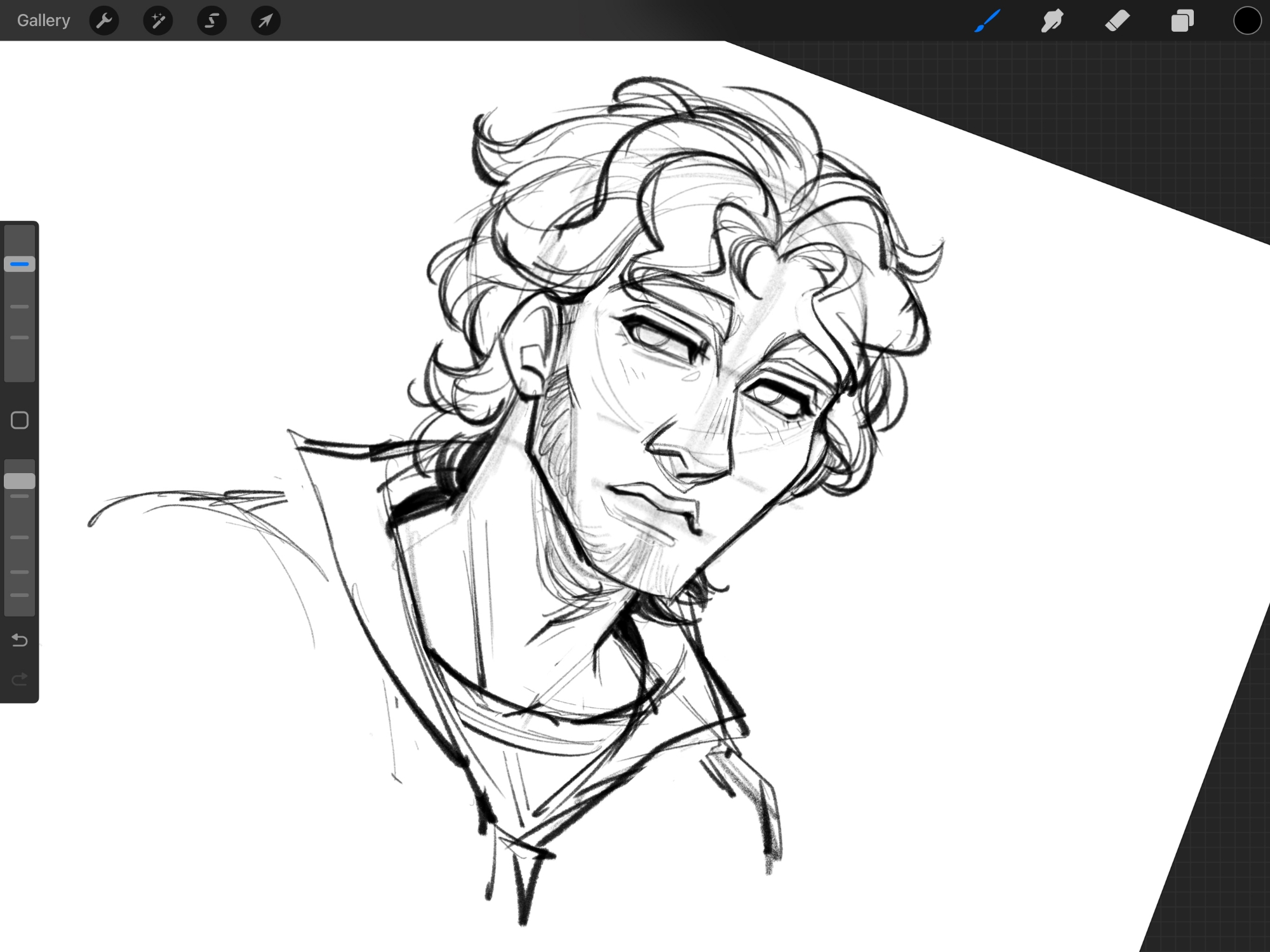Open the Gallery view
This screenshot has height=952, width=1270.
43,20
